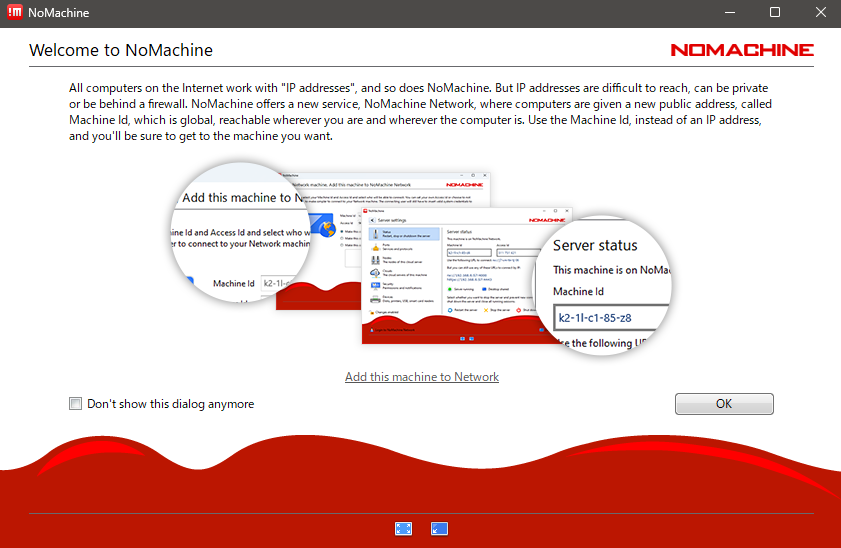
Task: Click the magnified 'Server status' circle
Action: [x=608, y=283]
